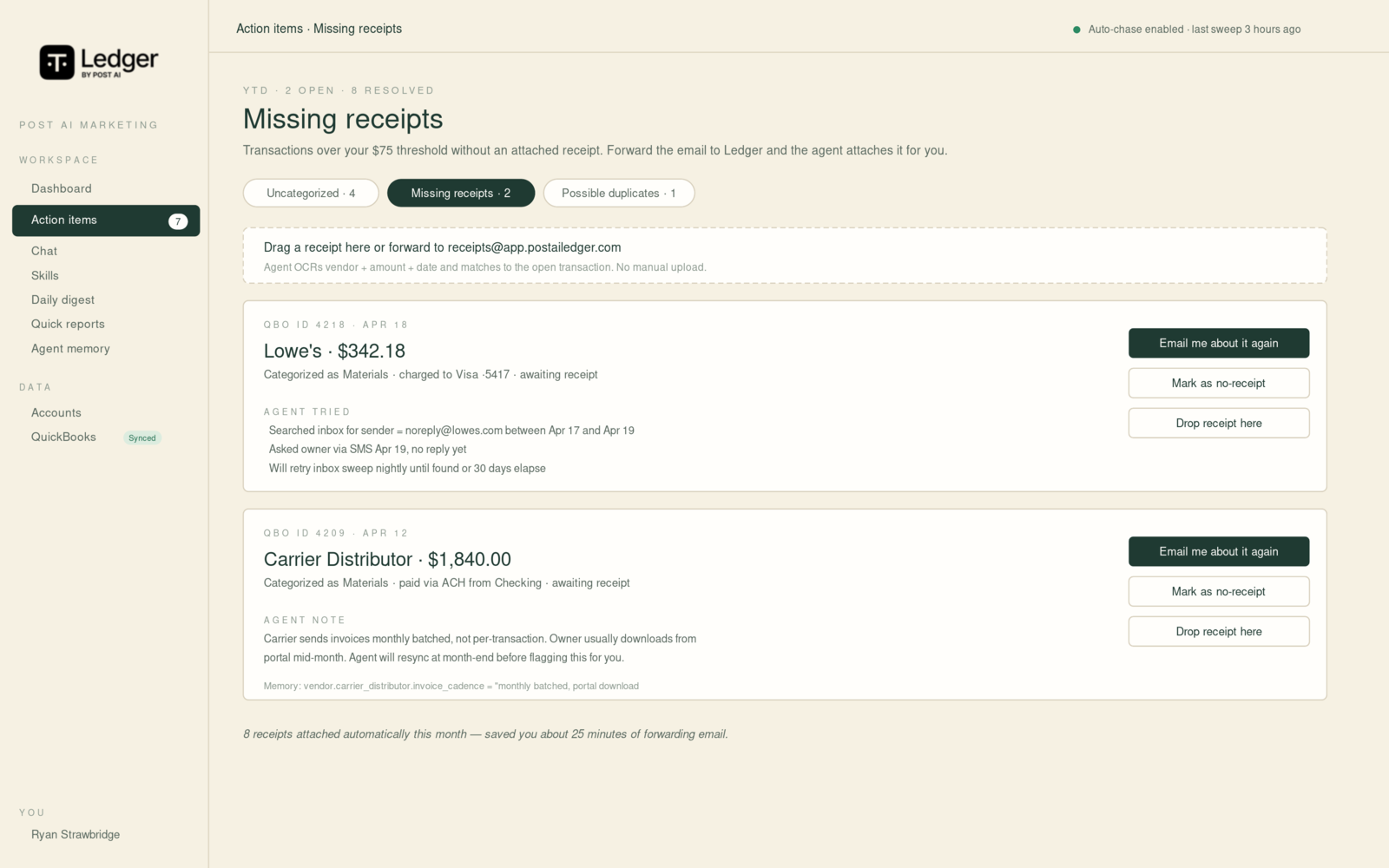Click the 'Asked owner via SMS Apr 19' line
The image size is (1389, 868).
tap(367, 449)
